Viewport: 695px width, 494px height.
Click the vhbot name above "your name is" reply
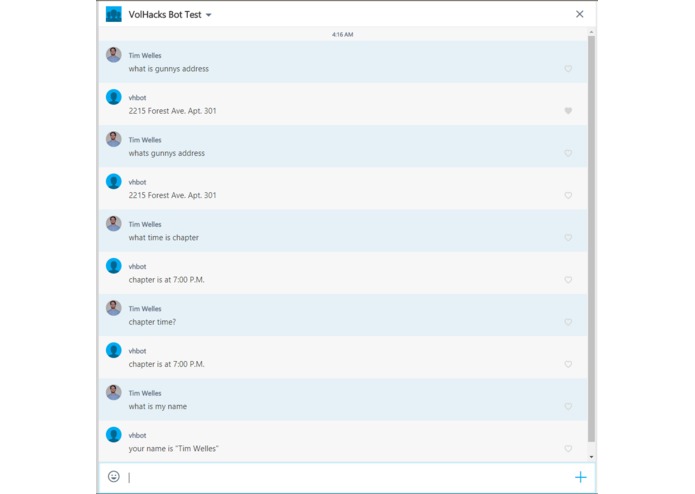click(x=137, y=436)
